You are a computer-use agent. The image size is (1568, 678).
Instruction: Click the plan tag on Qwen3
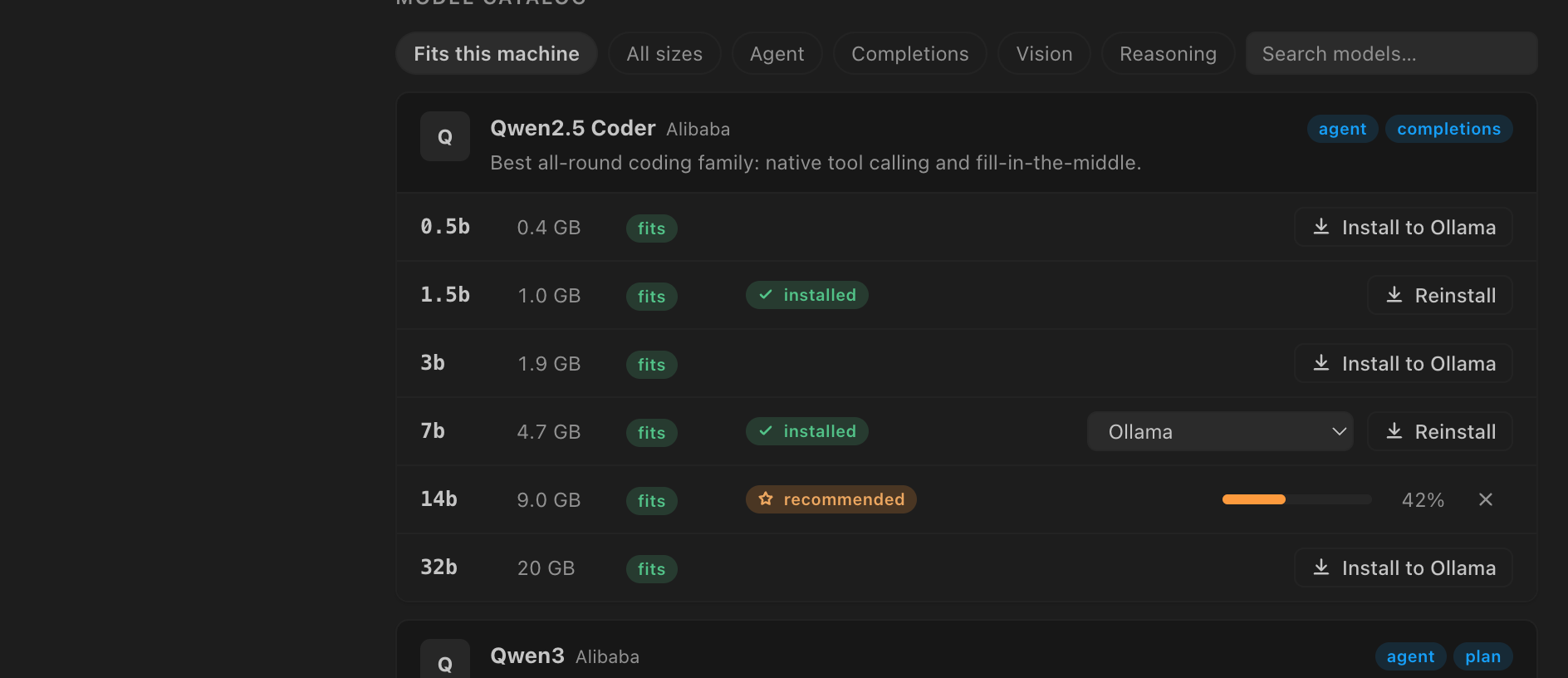1482,656
